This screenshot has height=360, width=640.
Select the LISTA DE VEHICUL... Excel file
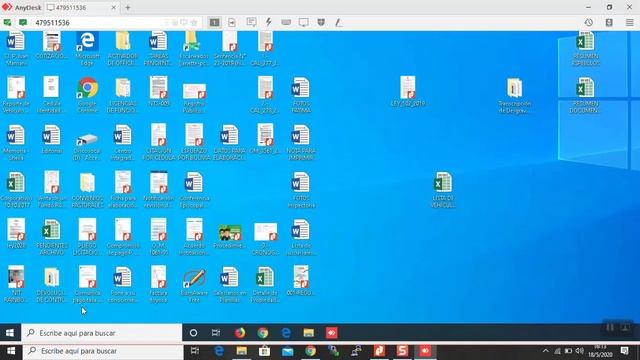[443, 189]
